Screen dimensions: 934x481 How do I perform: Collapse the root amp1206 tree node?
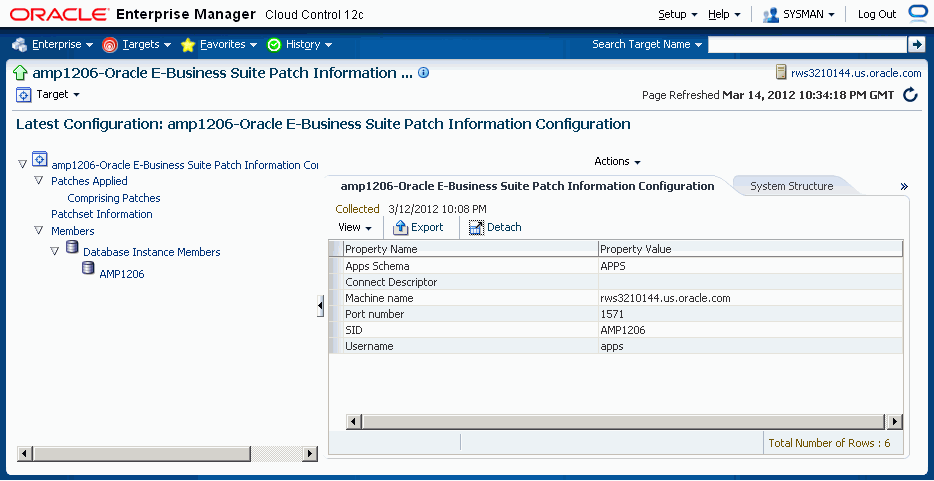(x=23, y=164)
